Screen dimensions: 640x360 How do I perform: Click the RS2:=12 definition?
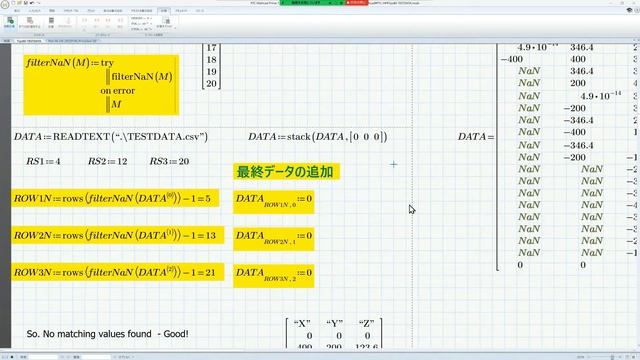[x=108, y=161]
